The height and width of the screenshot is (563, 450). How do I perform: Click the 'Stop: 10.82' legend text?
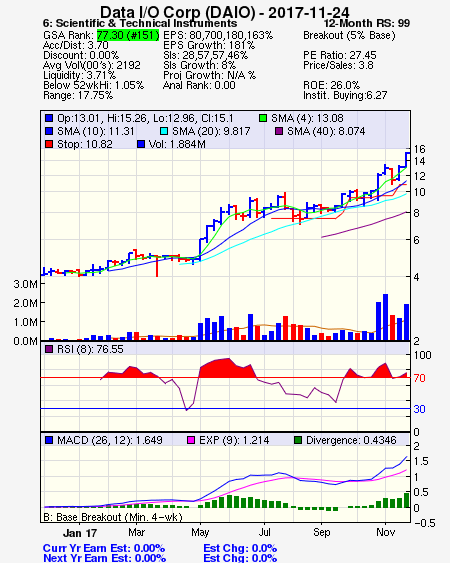pyautogui.click(x=85, y=144)
